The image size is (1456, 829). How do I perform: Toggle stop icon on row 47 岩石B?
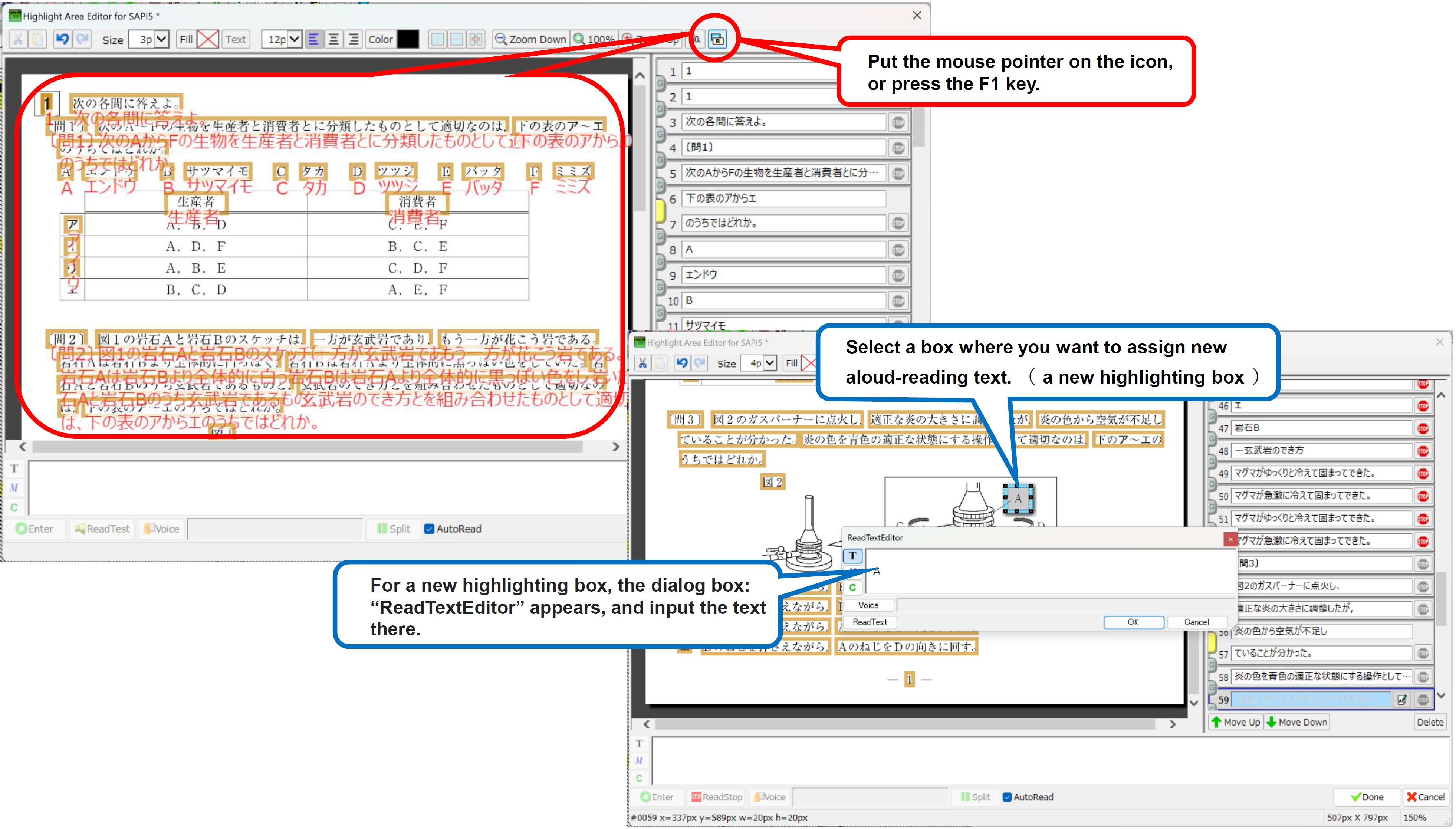(1423, 428)
